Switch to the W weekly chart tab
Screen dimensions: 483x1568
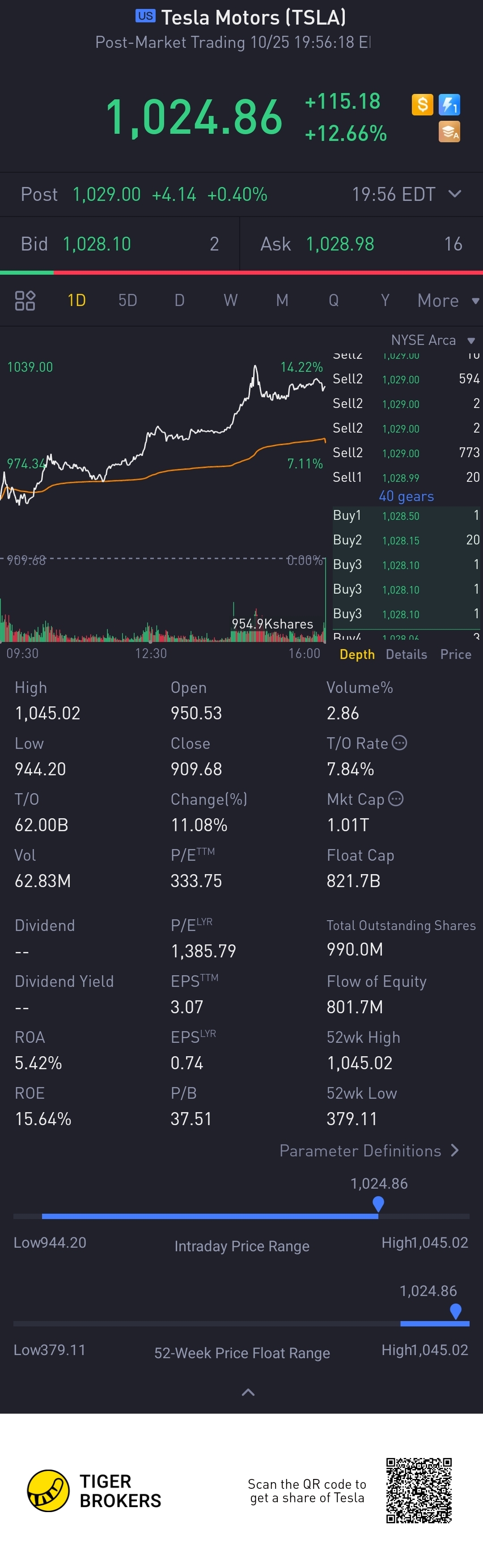pos(231,300)
